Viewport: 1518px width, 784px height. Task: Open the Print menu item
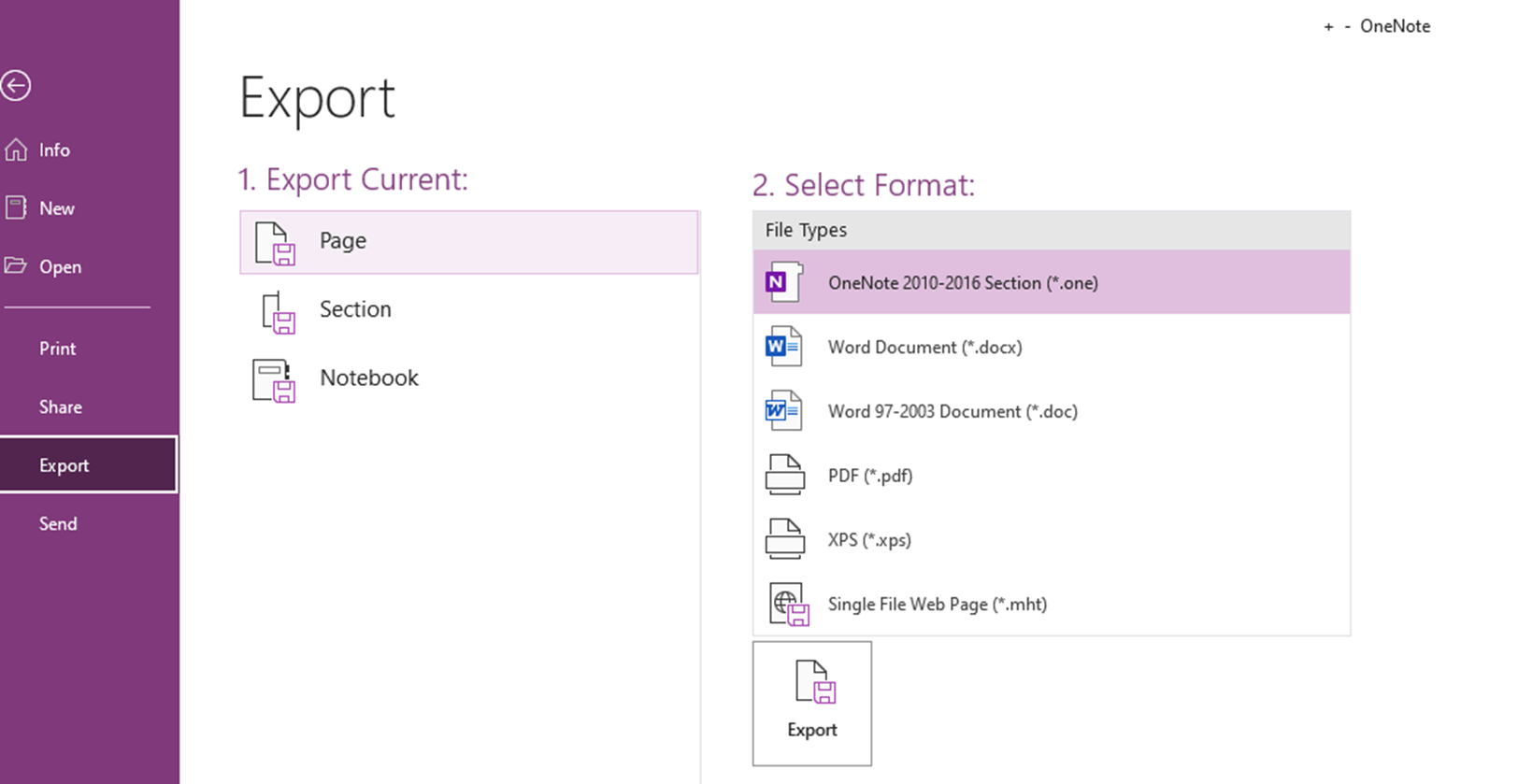tap(58, 349)
